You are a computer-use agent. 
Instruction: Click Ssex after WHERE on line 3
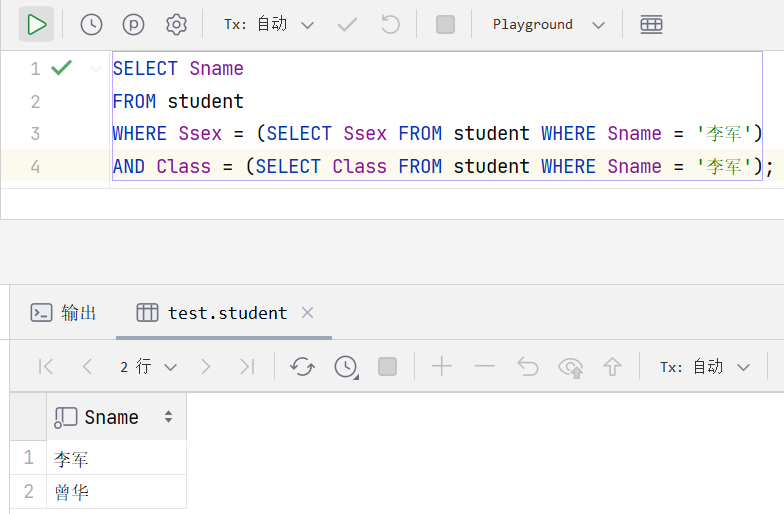point(200,134)
